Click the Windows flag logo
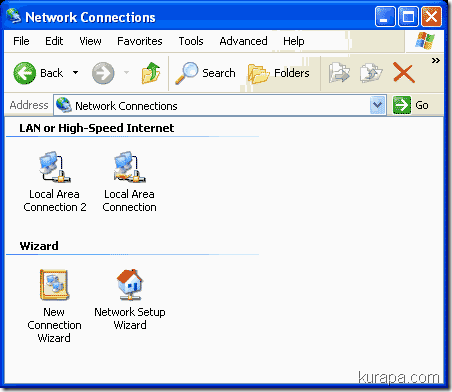Screen dimensions: 452x392 coord(425,41)
